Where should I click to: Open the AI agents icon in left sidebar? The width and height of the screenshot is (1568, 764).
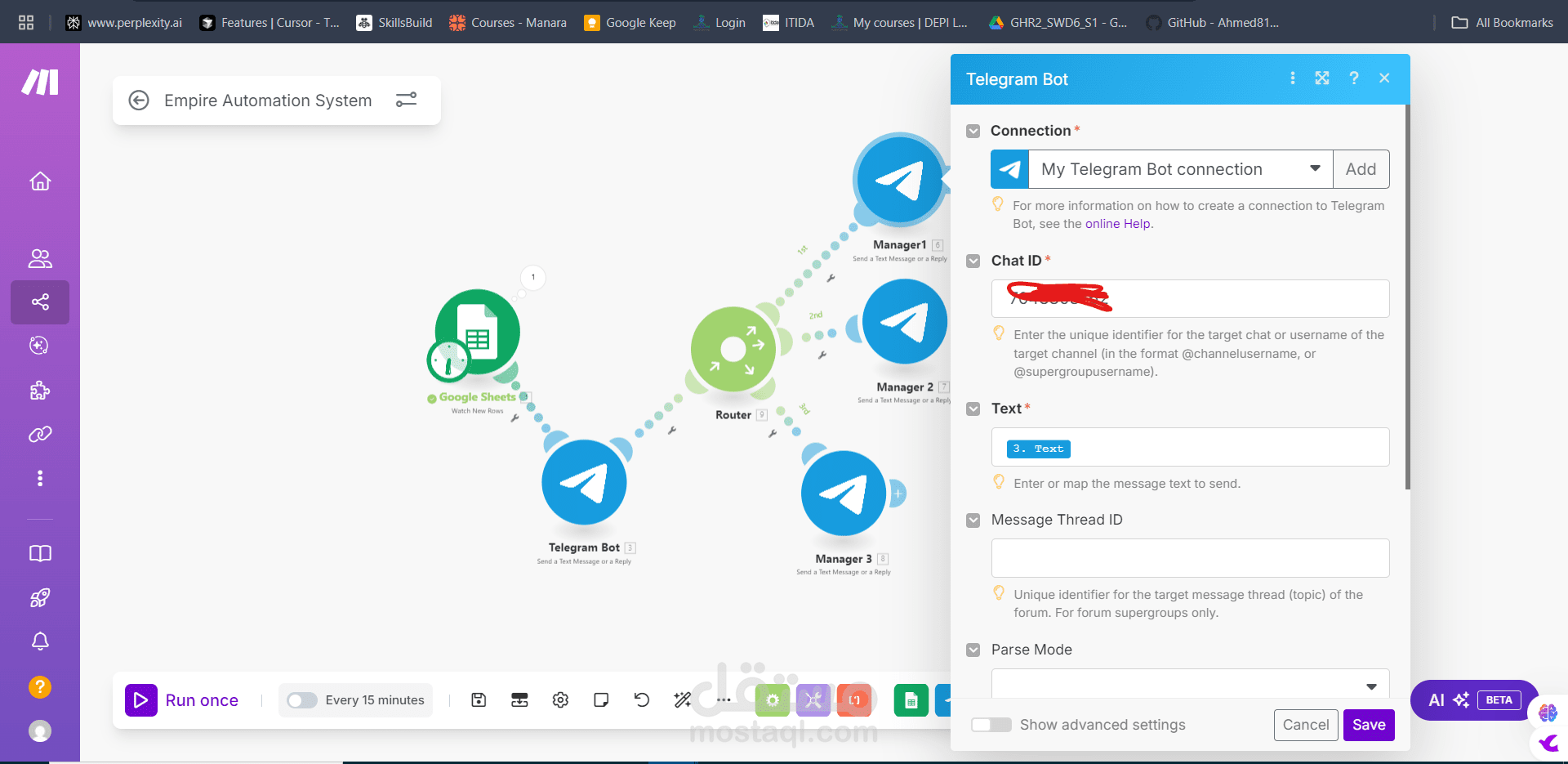[x=40, y=346]
